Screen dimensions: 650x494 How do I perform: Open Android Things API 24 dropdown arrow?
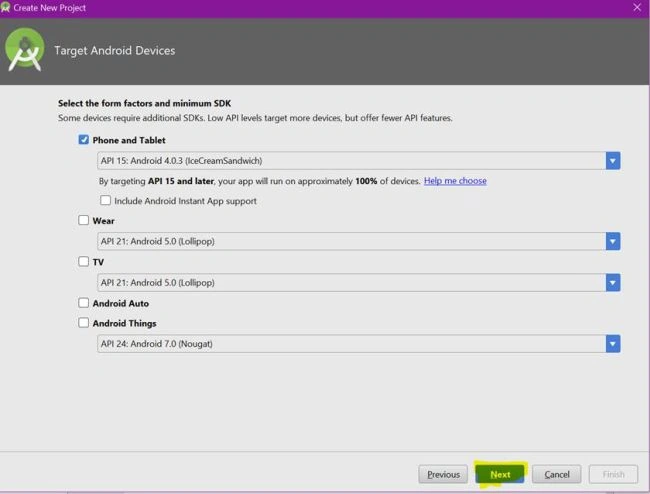[x=613, y=344]
